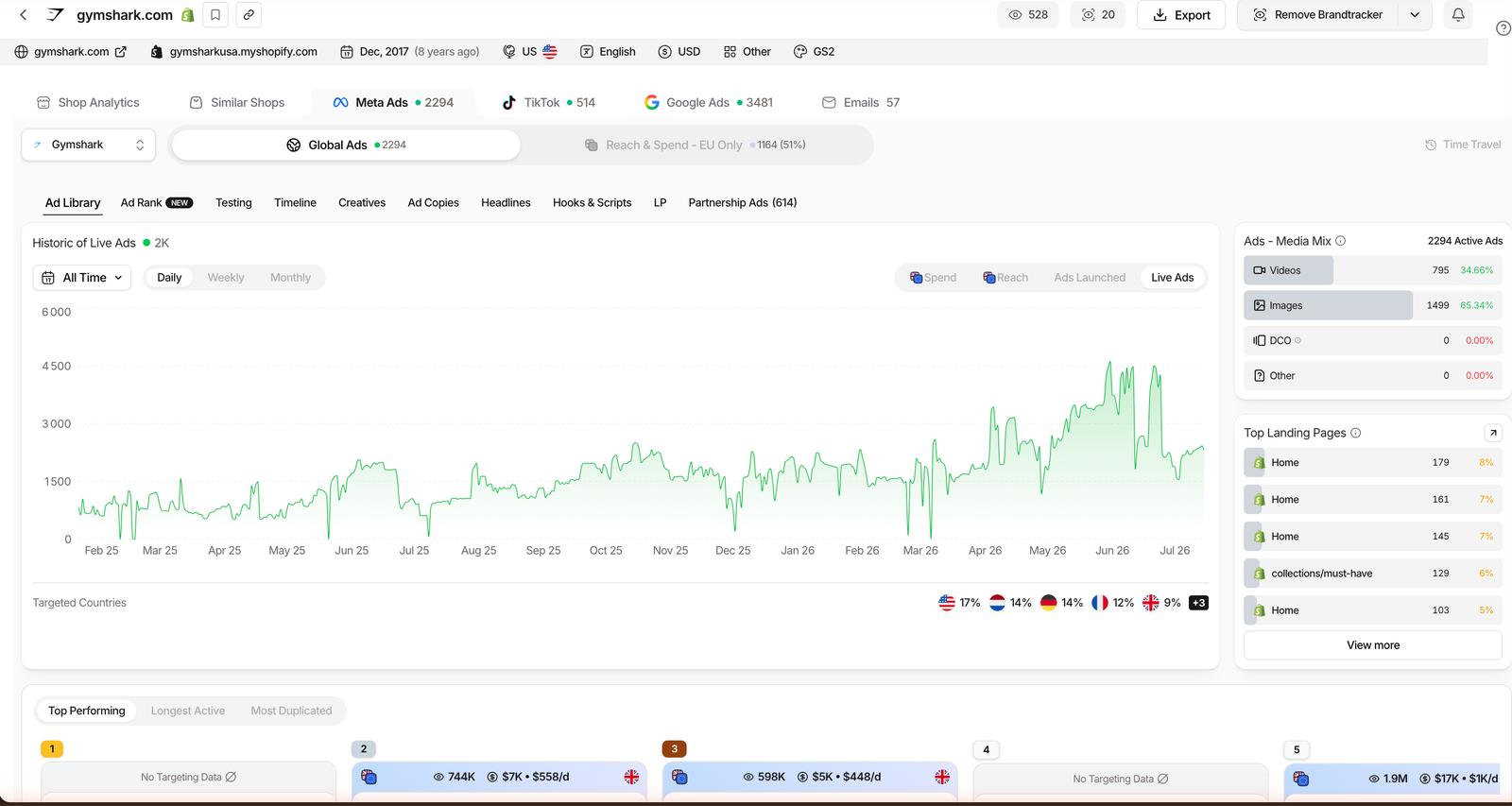Click View more landing pages
This screenshot has width=1512, height=806.
click(1373, 645)
